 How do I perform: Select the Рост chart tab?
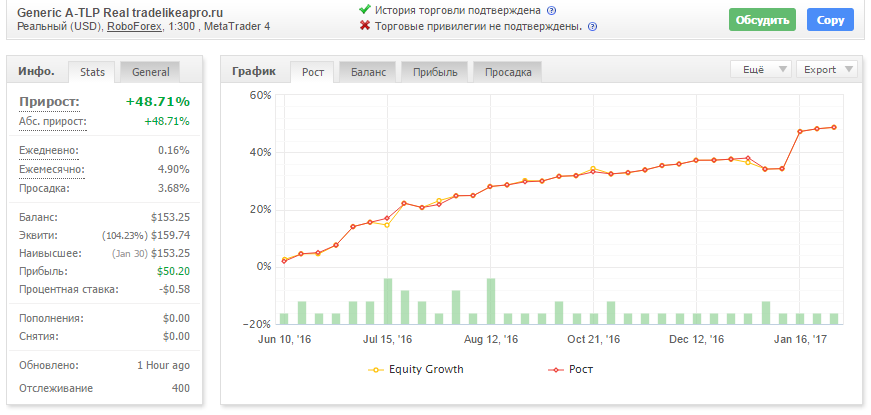[313, 72]
